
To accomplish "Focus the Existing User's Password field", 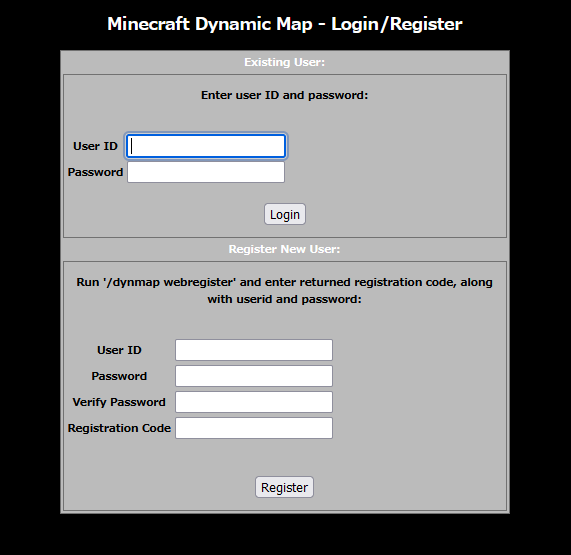I will tap(206, 172).
